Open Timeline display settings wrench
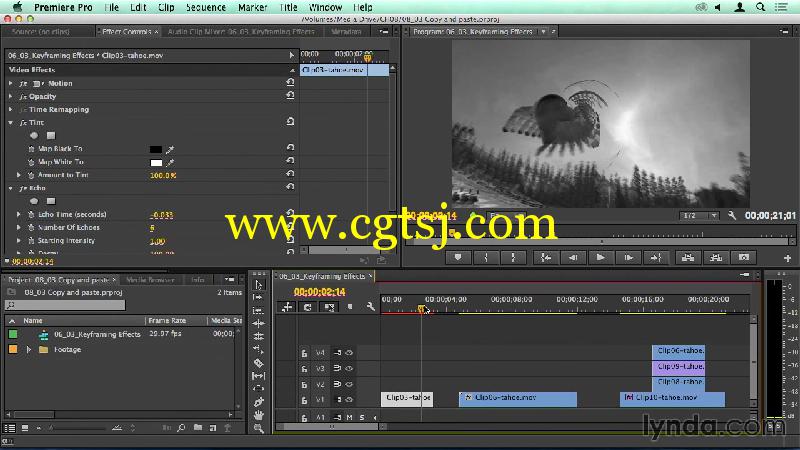The height and width of the screenshot is (450, 800). point(371,307)
